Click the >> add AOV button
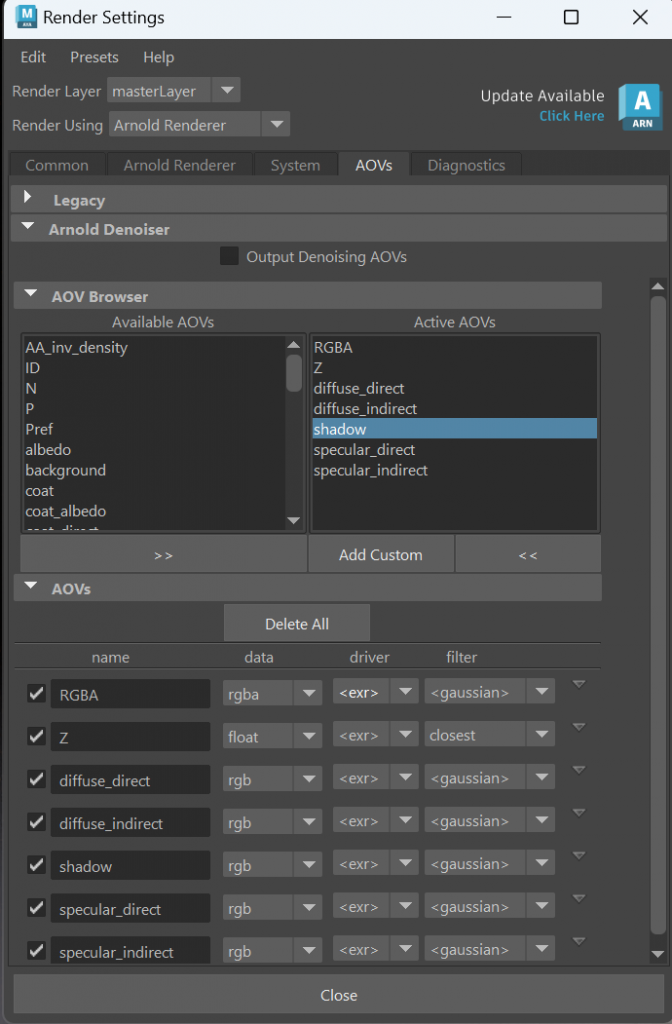The width and height of the screenshot is (672, 1024). (x=163, y=554)
